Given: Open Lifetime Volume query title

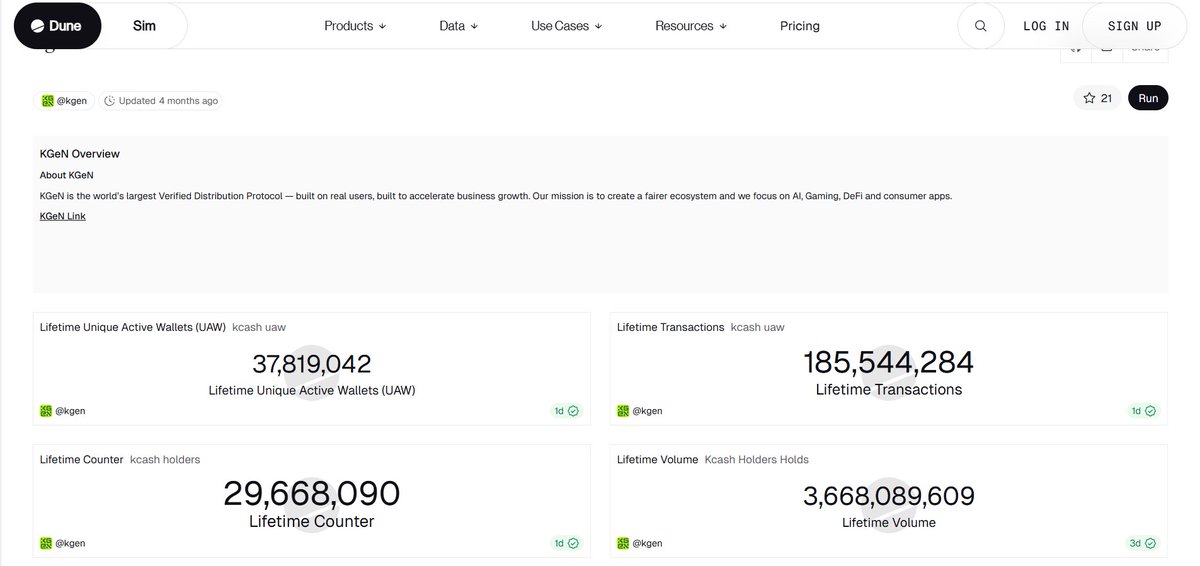Looking at the screenshot, I should click(658, 460).
